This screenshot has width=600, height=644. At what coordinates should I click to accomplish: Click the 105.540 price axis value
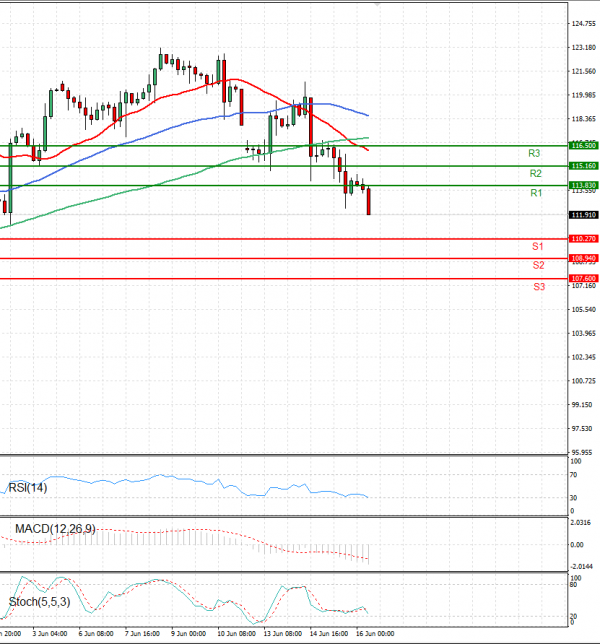[x=584, y=310]
